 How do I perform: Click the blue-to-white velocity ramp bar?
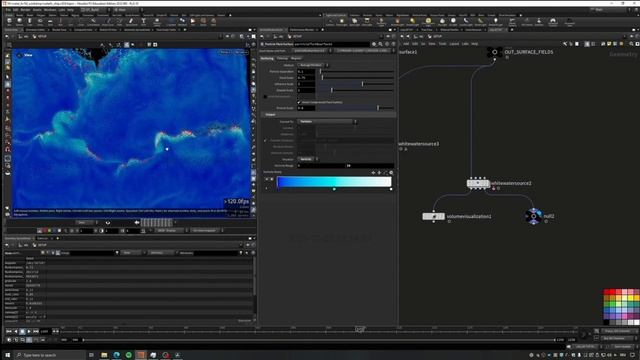[334, 182]
